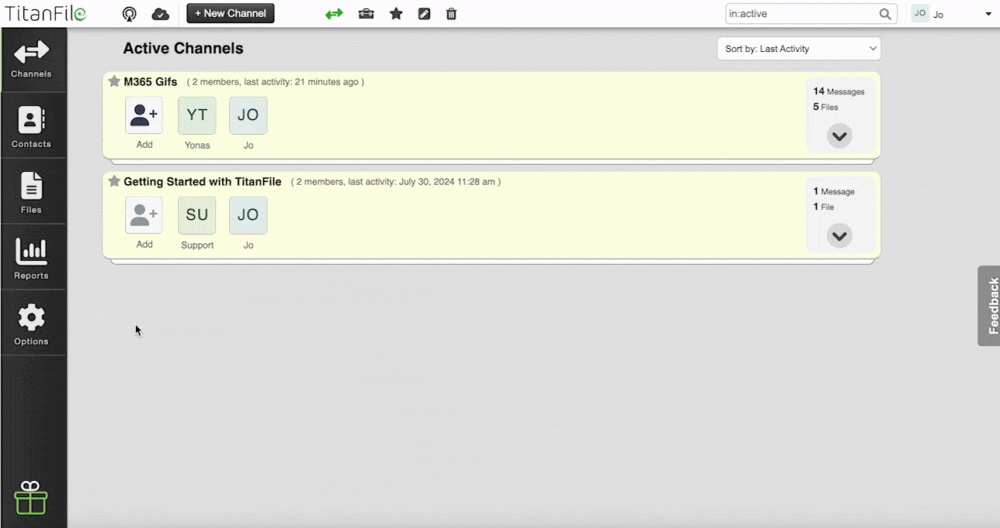Open the Feedback side tab
1000x528 pixels.
tap(989, 305)
